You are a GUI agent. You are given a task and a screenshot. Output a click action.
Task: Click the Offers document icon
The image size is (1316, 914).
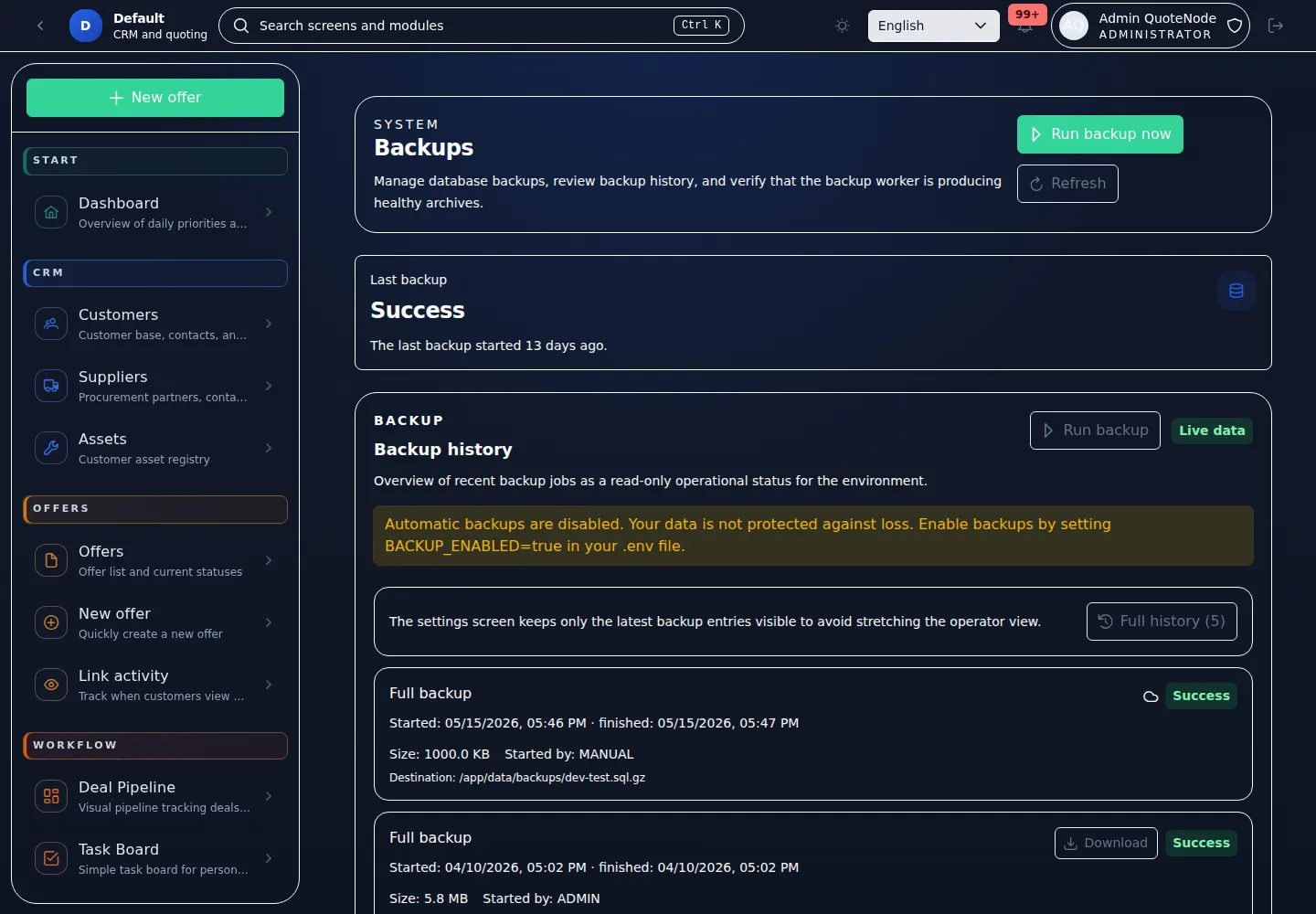pos(51,560)
